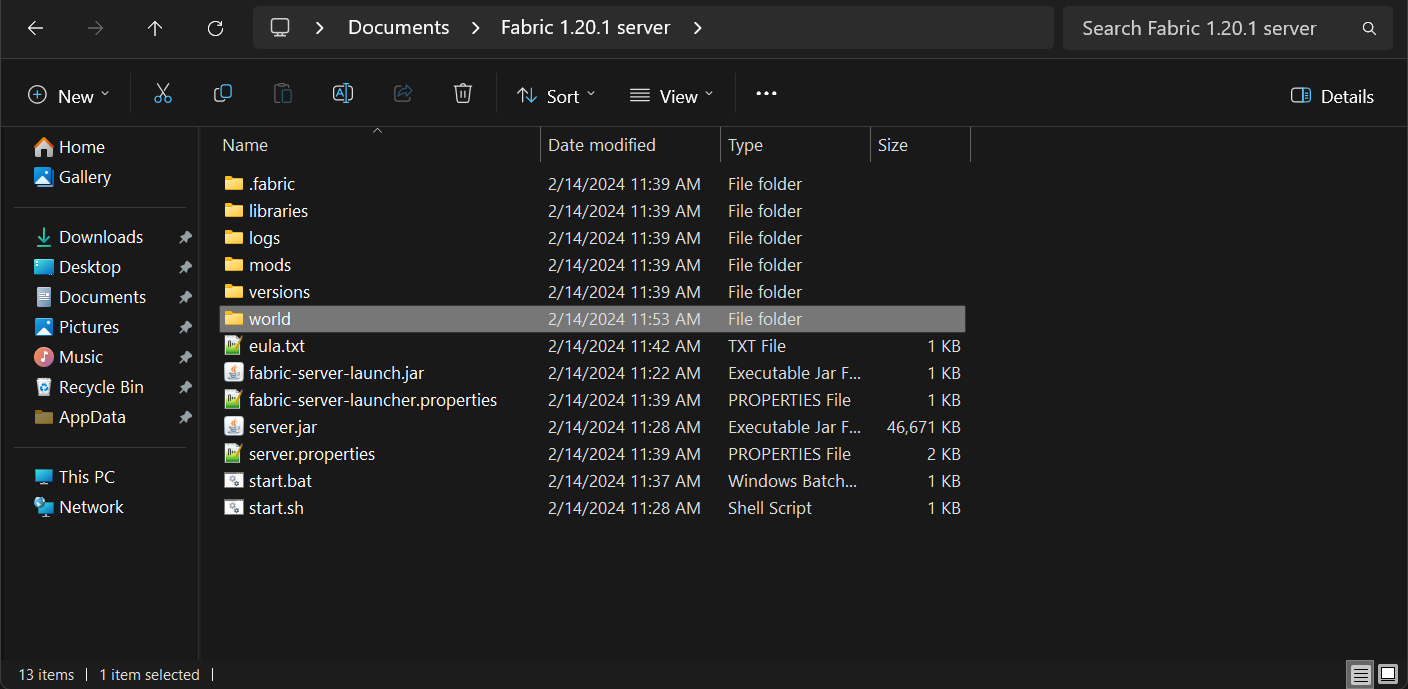Click the search magnifier icon
Image resolution: width=1408 pixels, height=689 pixels.
pyautogui.click(x=1369, y=29)
